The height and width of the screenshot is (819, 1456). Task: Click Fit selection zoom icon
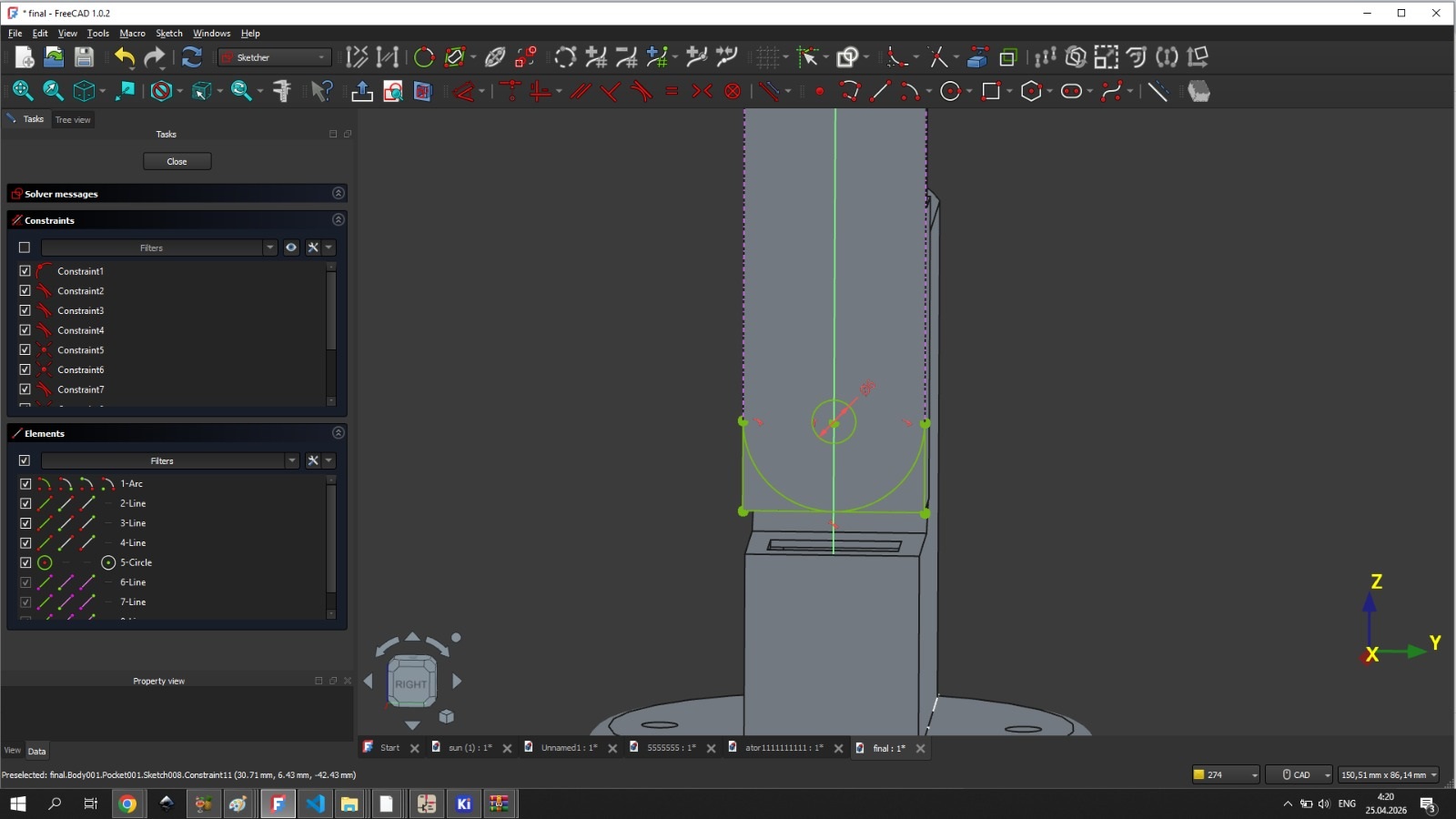pos(53,91)
